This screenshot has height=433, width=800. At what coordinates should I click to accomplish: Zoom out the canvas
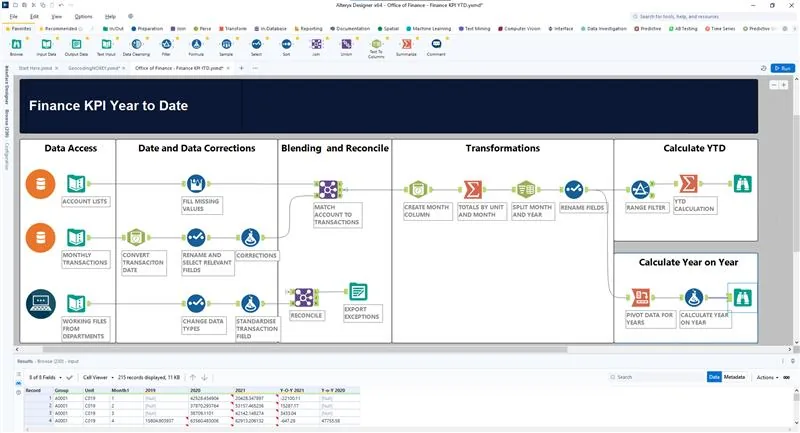click(774, 85)
